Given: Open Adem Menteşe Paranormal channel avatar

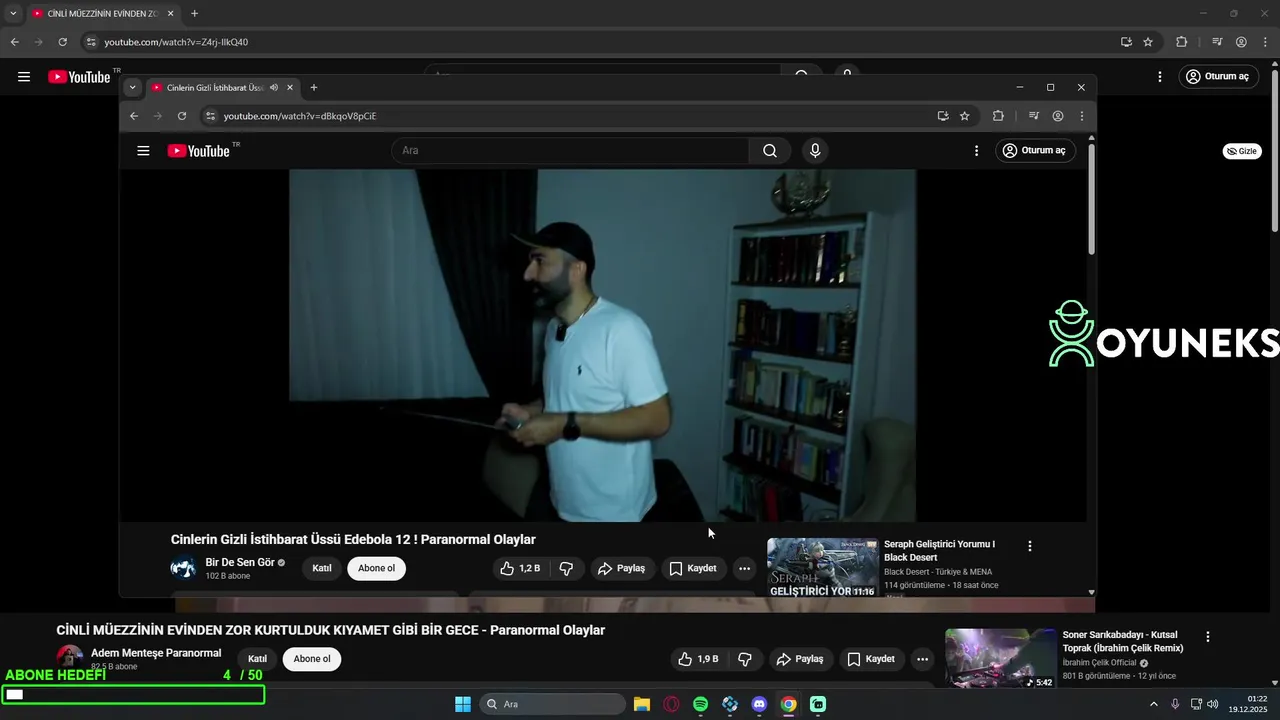Looking at the screenshot, I should pos(70,658).
